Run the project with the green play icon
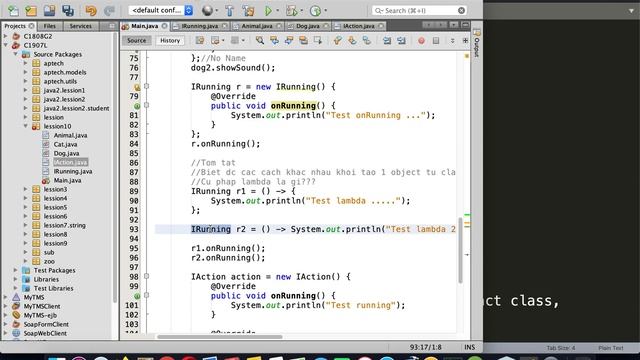Image resolution: width=640 pixels, height=360 pixels. tap(268, 11)
